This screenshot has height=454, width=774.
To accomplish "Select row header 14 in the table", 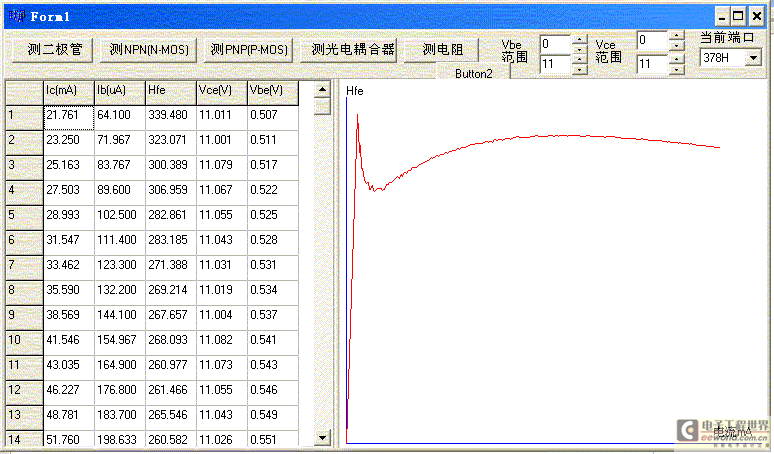I will [24, 438].
